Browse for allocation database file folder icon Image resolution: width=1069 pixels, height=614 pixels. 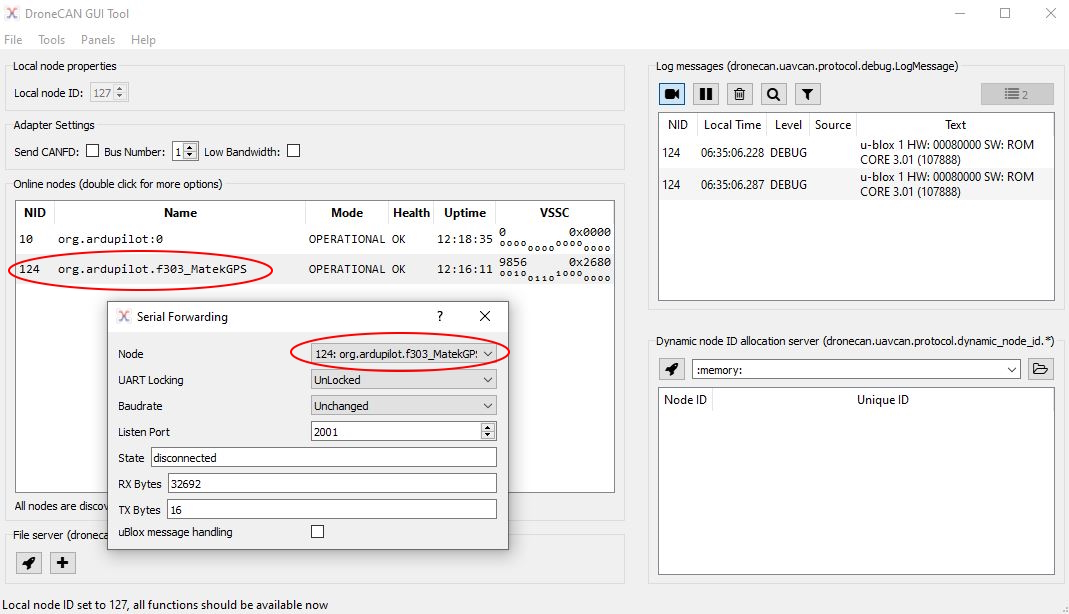click(1040, 369)
